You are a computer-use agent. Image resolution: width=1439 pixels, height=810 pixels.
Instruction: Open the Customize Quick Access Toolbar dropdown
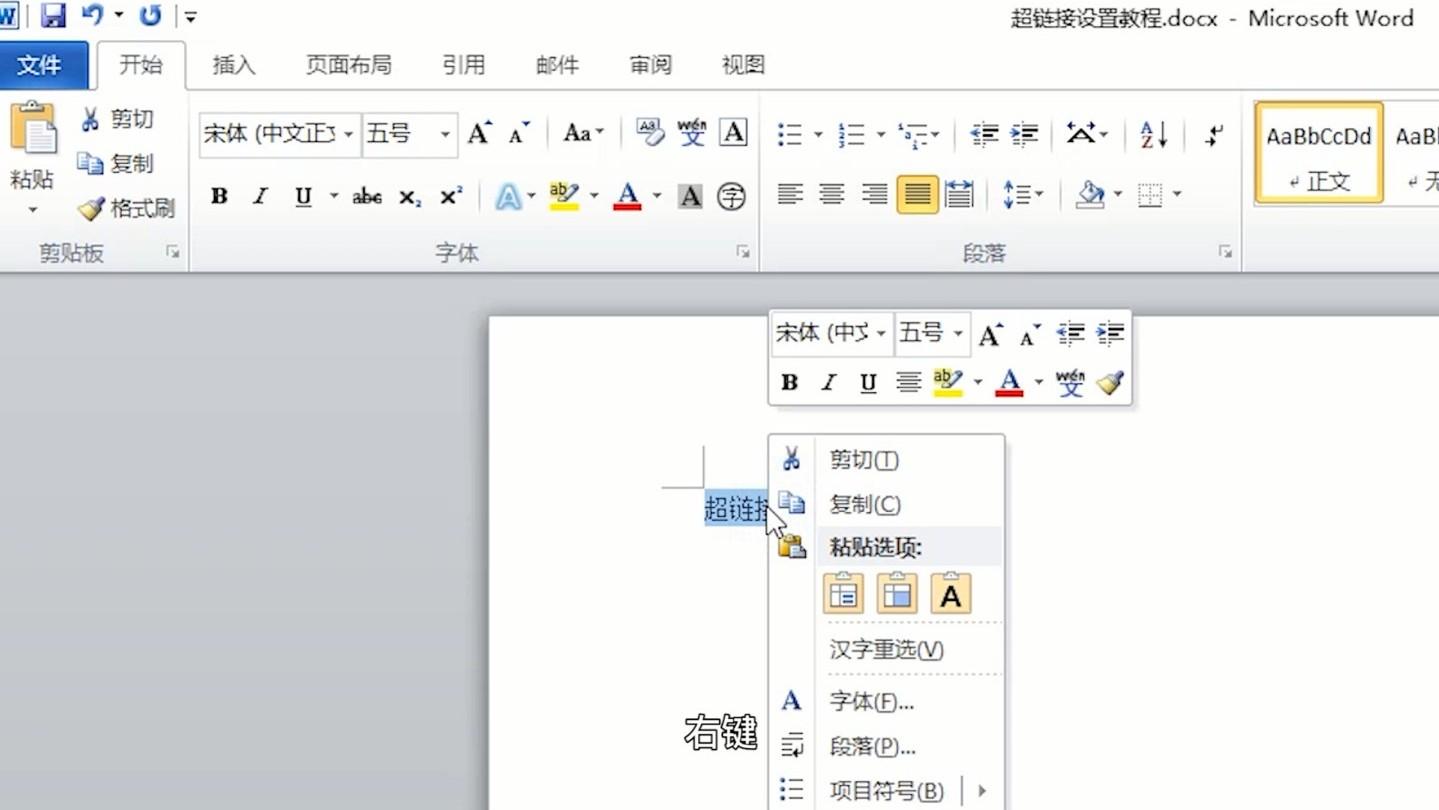pyautogui.click(x=190, y=17)
